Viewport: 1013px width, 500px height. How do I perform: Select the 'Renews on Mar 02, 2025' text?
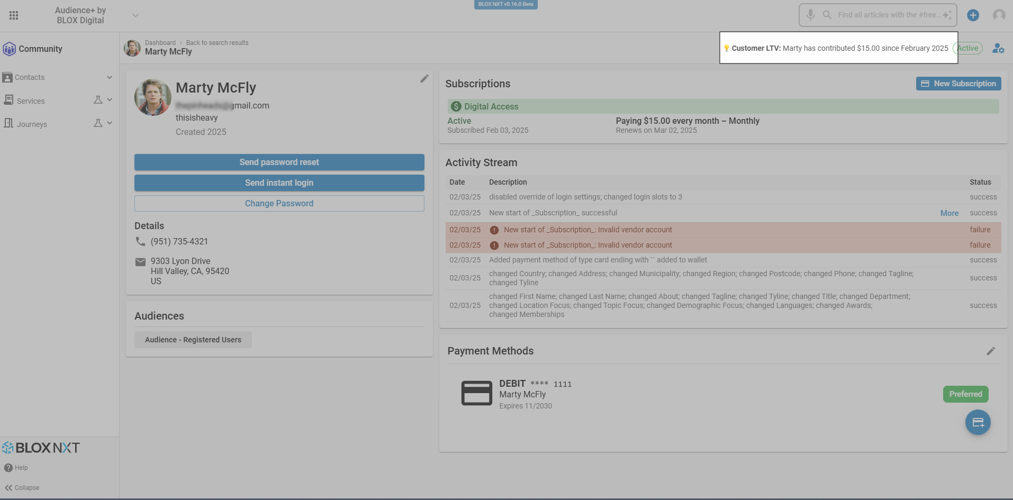pyautogui.click(x=656, y=130)
